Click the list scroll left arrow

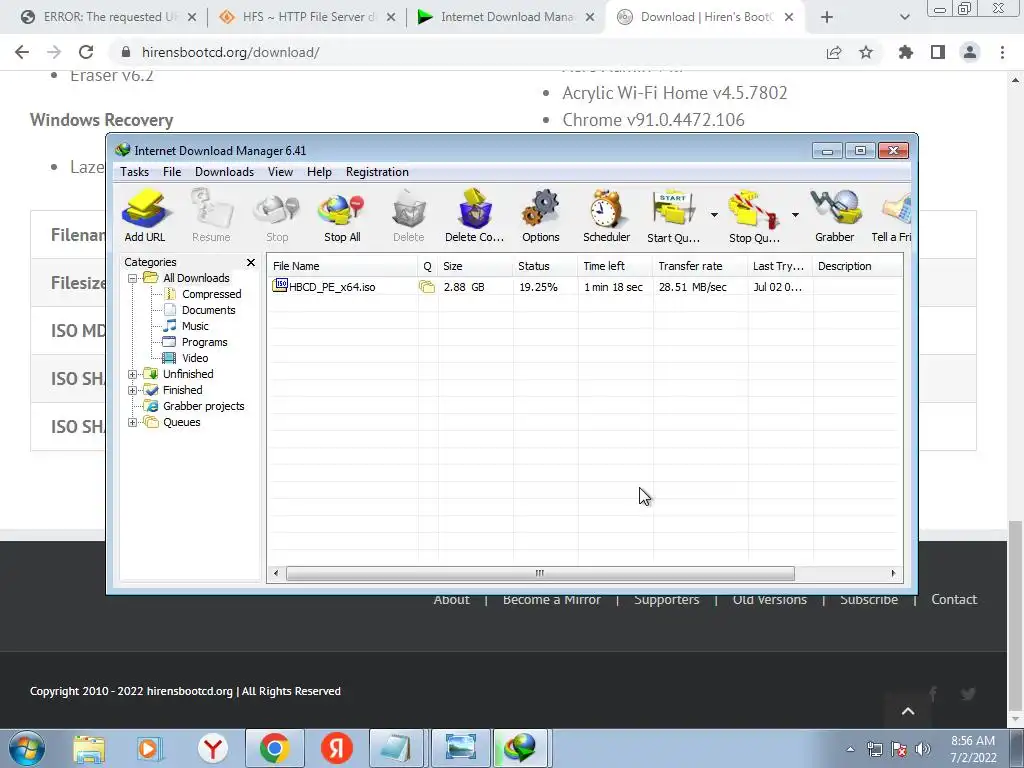(x=276, y=573)
